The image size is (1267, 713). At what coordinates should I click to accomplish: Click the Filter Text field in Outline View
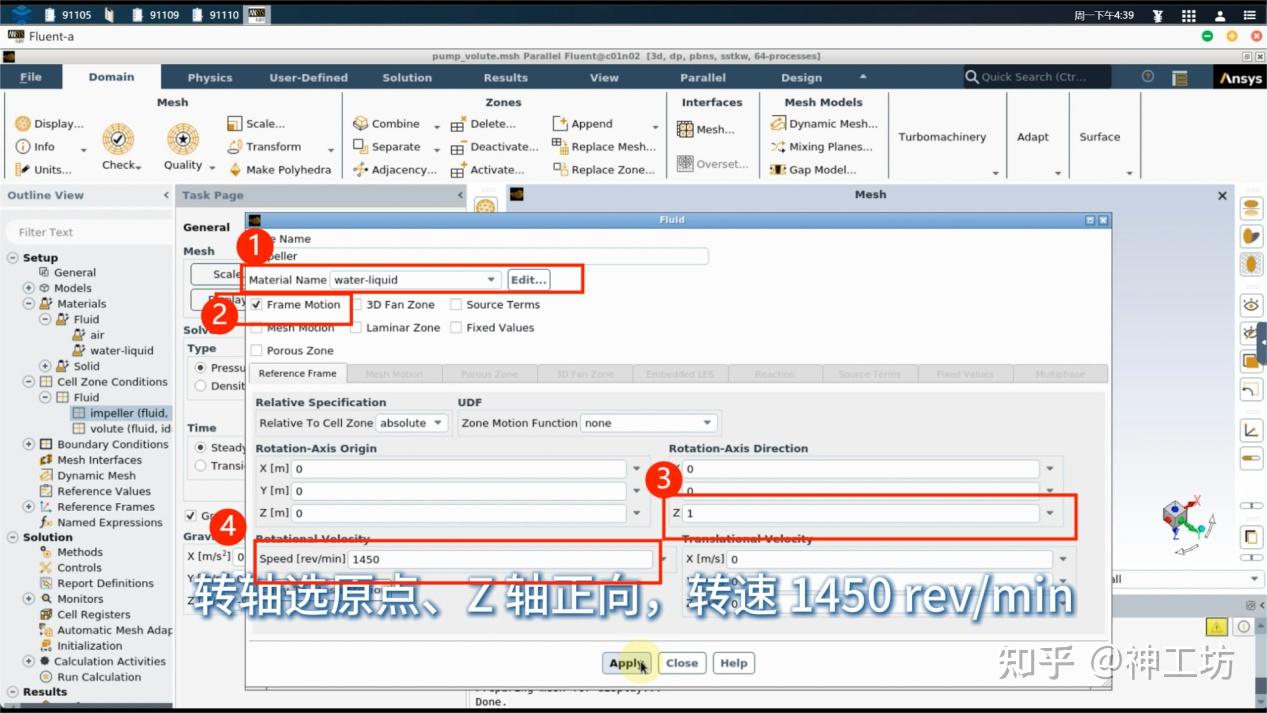[90, 232]
